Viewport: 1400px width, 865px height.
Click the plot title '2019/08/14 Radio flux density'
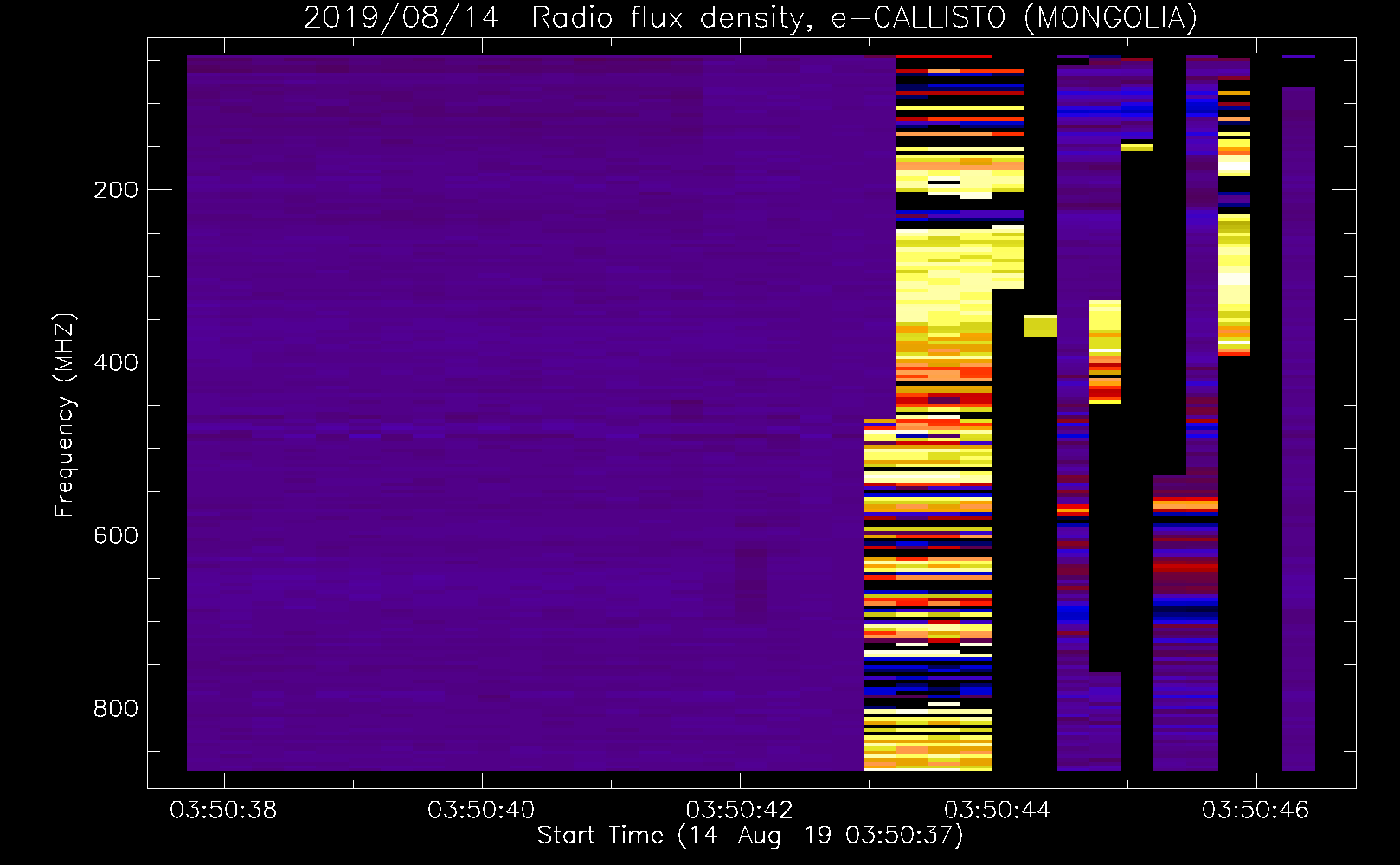click(x=558, y=18)
